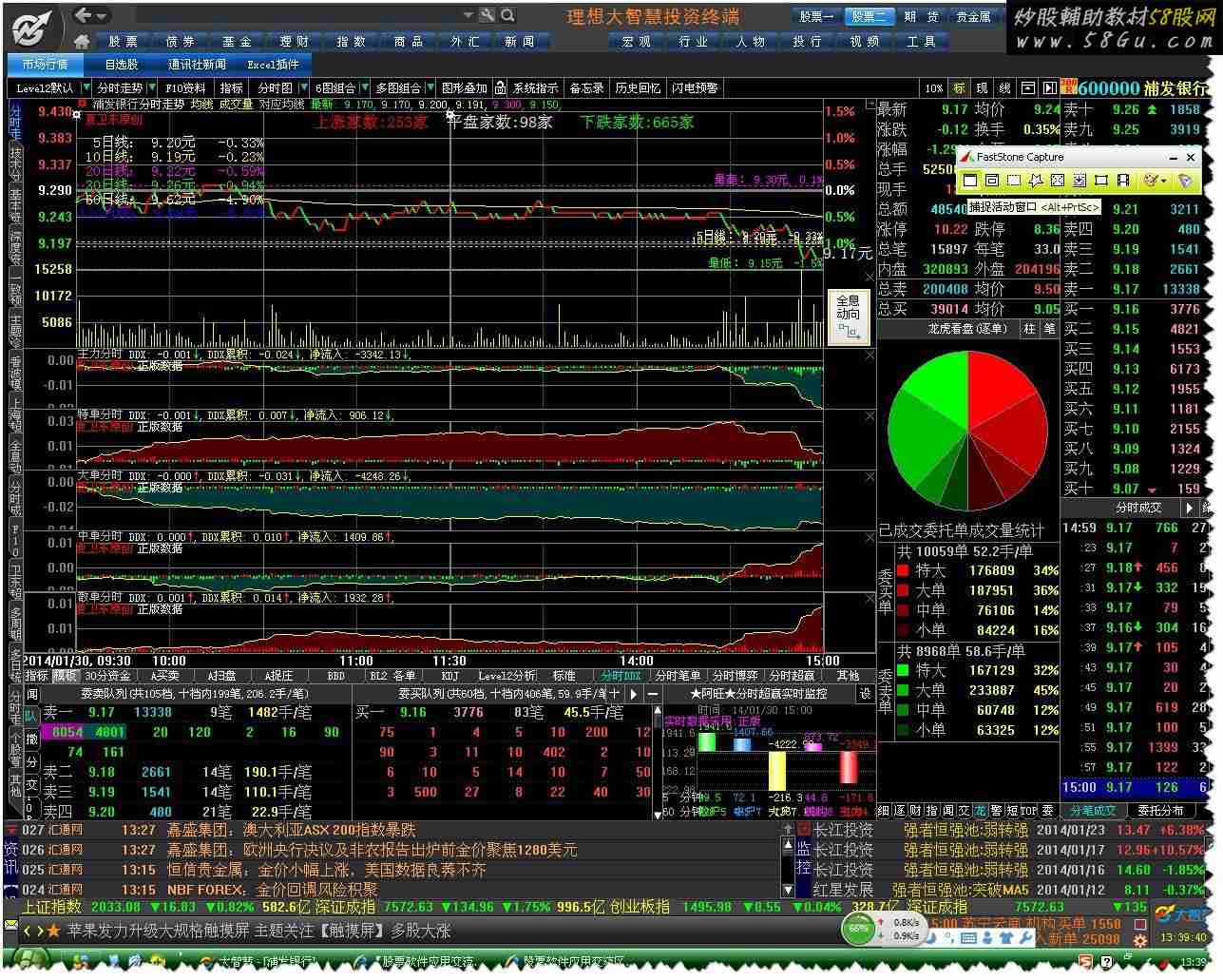Screen dimensions: 1223x980
Task: FastStone: capture scrolling window icon
Action: point(1080,180)
